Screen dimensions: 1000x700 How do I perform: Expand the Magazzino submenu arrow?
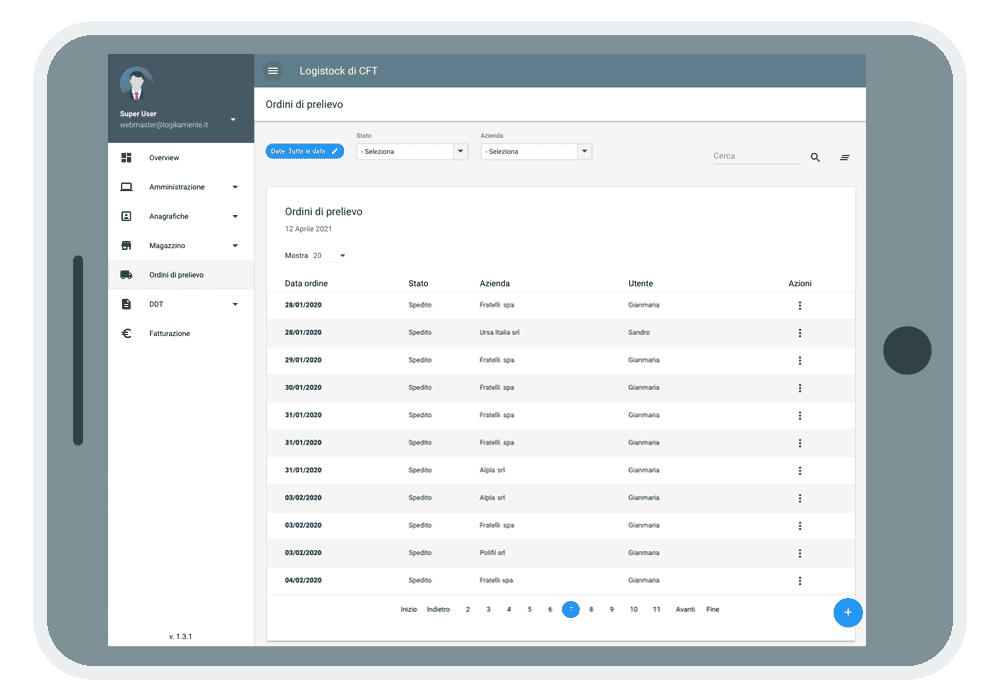click(x=235, y=245)
